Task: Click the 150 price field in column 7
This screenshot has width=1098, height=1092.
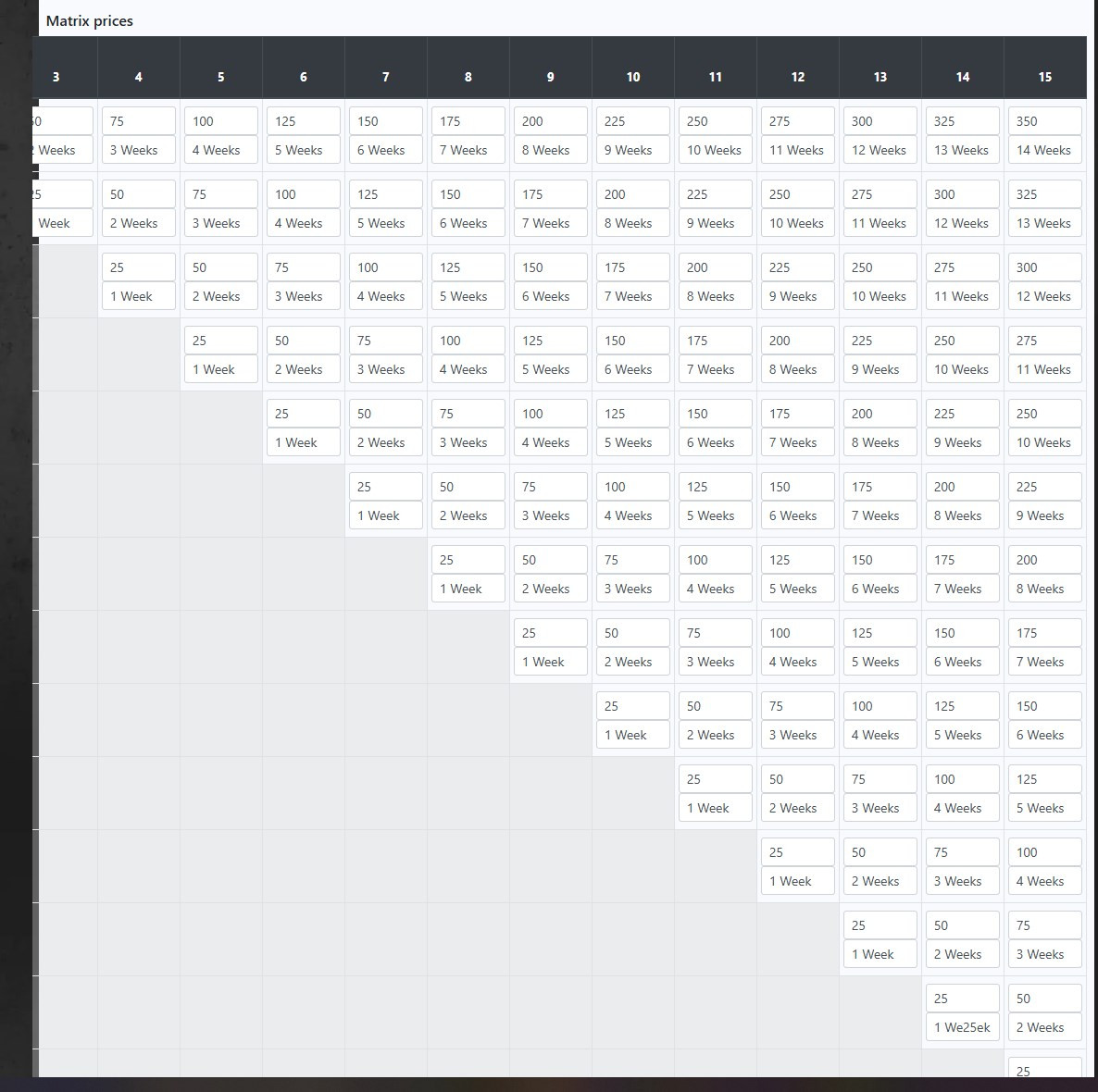Action: [x=386, y=121]
